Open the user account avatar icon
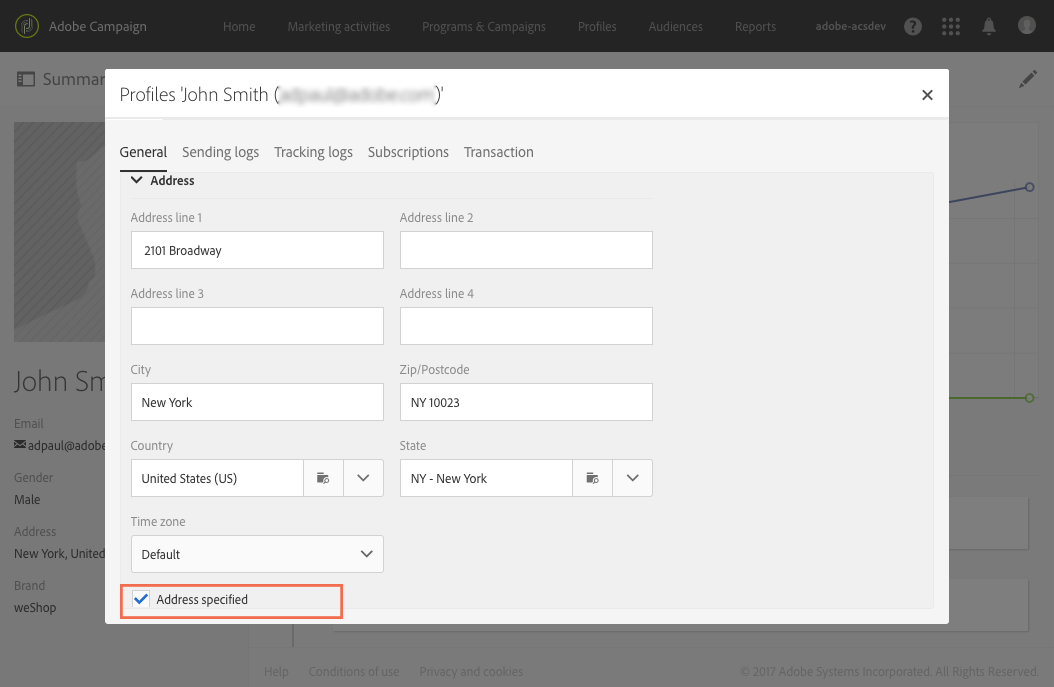Image resolution: width=1054 pixels, height=687 pixels. (x=1026, y=26)
